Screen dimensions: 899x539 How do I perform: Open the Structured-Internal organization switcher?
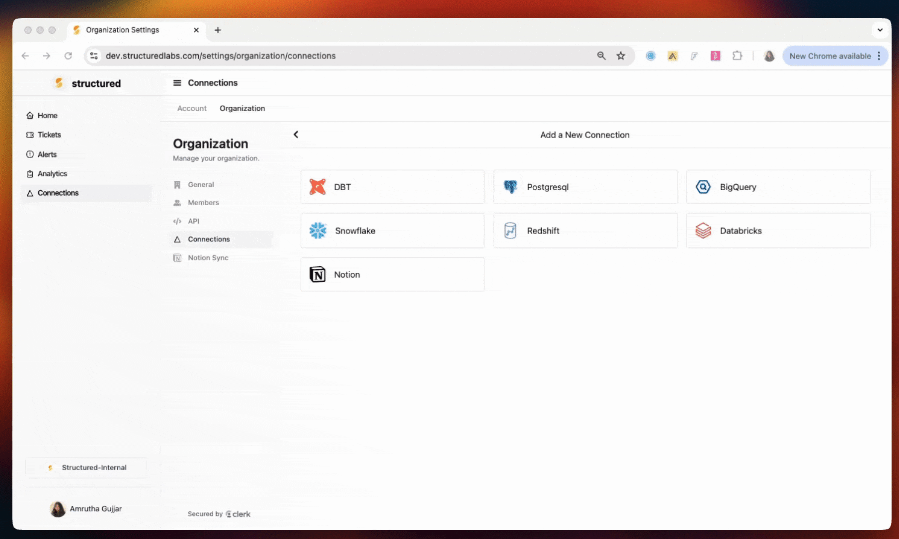coord(86,467)
